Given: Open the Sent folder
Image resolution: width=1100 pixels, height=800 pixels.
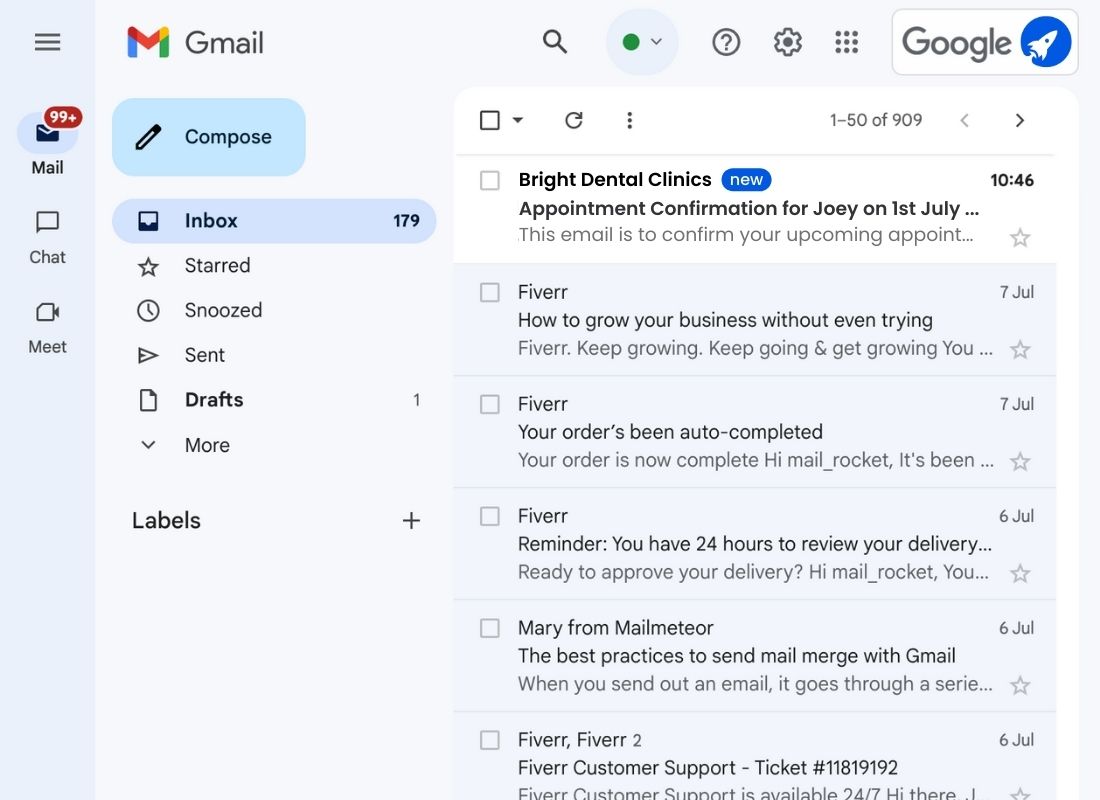Looking at the screenshot, I should click(204, 355).
